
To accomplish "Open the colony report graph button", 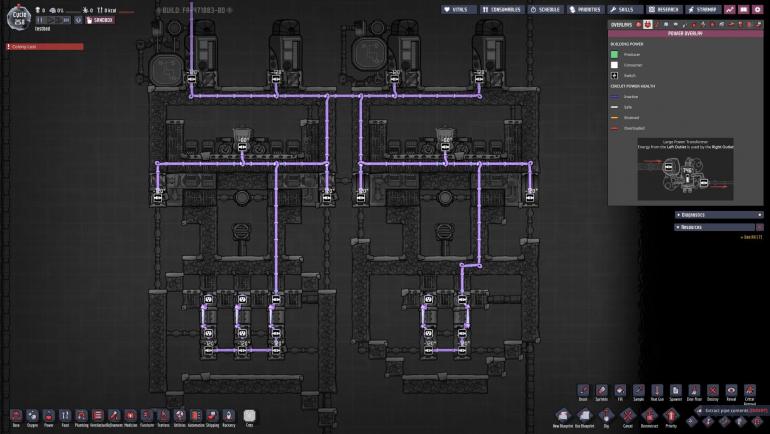I will pos(730,9).
